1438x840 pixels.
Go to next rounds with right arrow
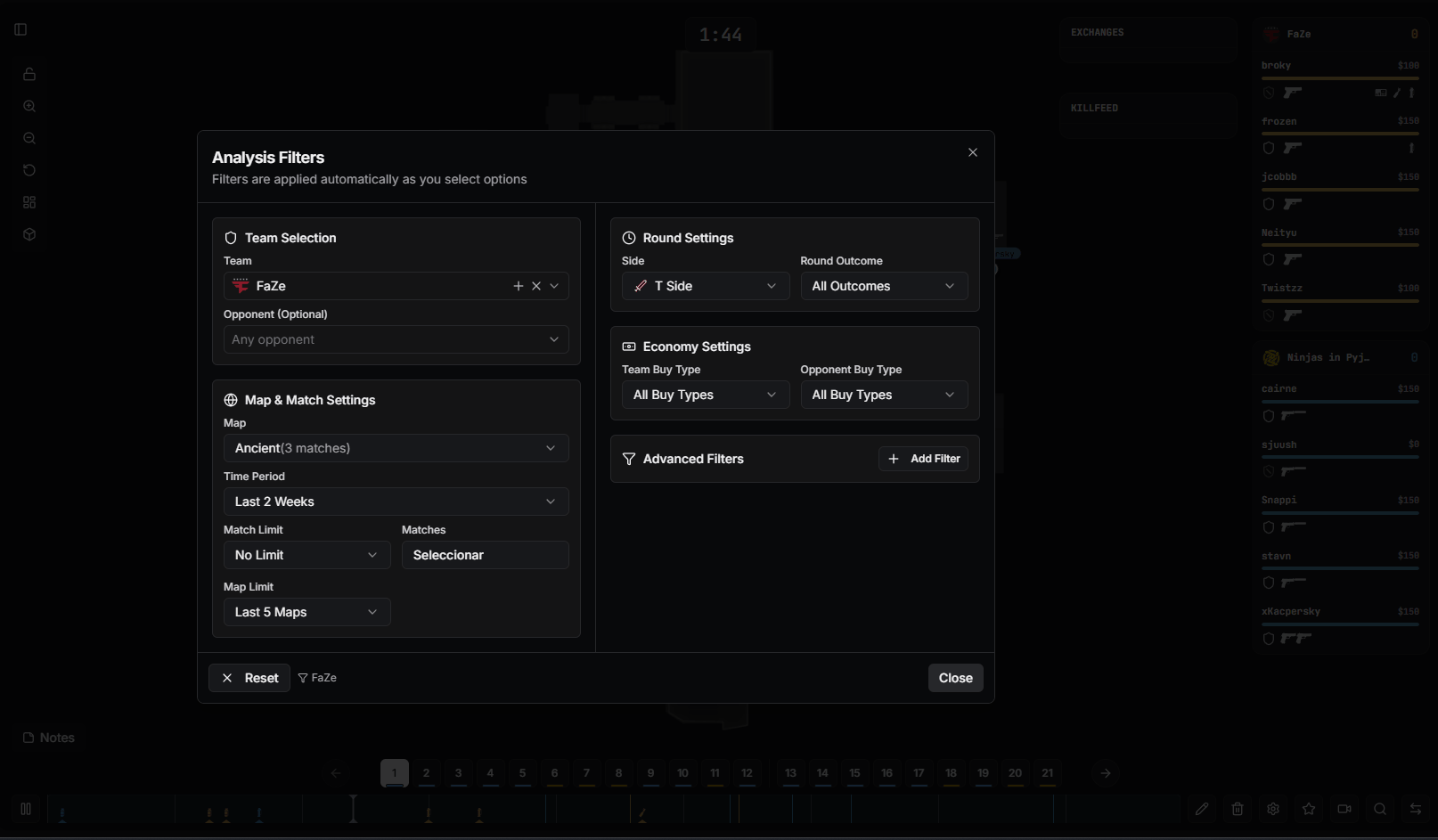[1106, 773]
